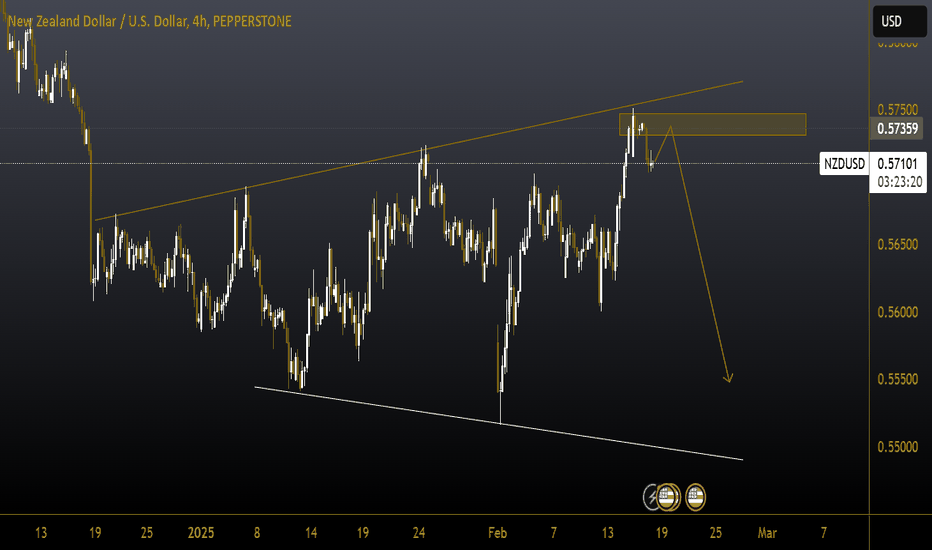This screenshot has width=932, height=550.
Task: Click the 14 date label on time axis
Action: coord(311,533)
